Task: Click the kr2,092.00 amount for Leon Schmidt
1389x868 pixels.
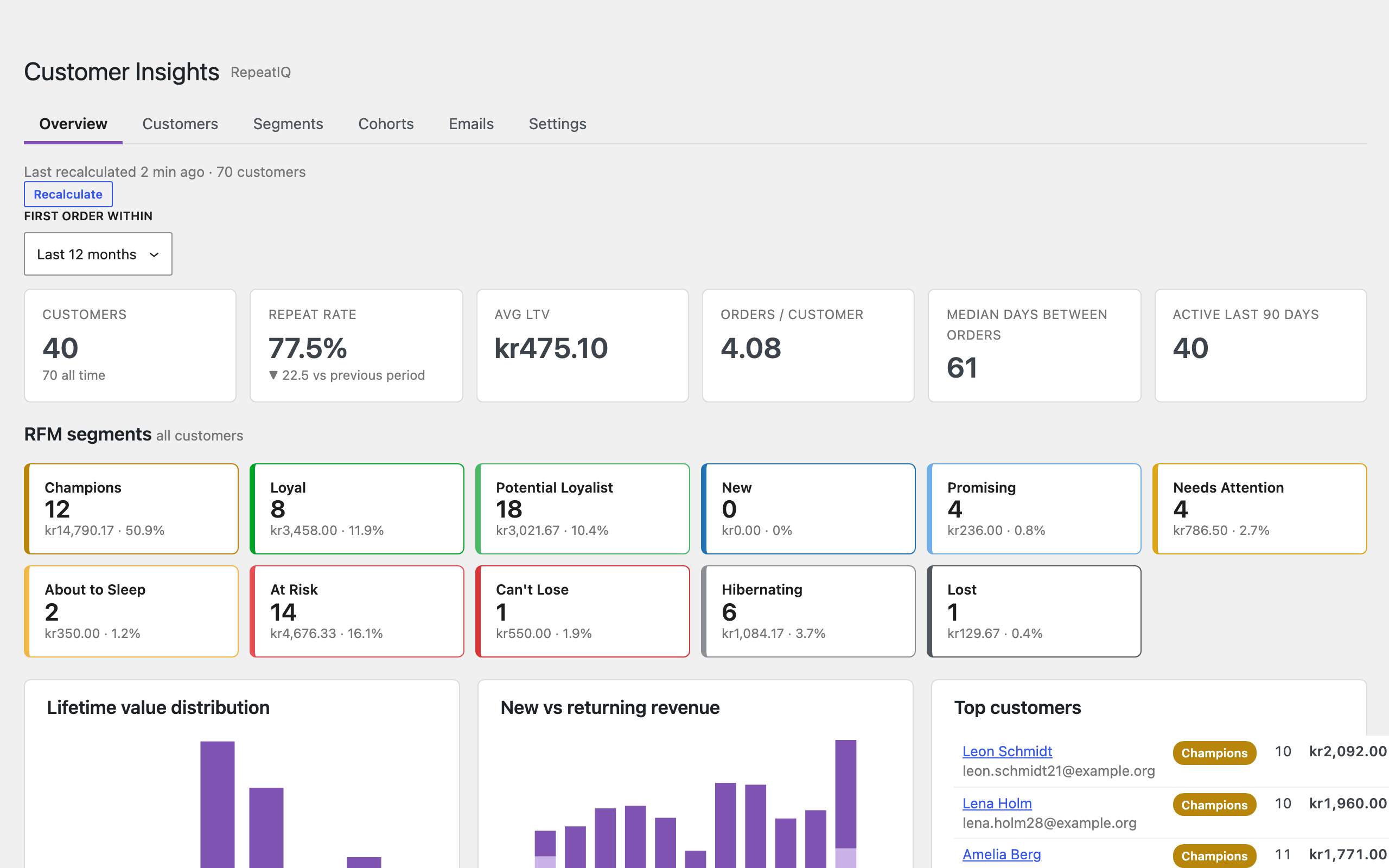Action: click(x=1348, y=751)
